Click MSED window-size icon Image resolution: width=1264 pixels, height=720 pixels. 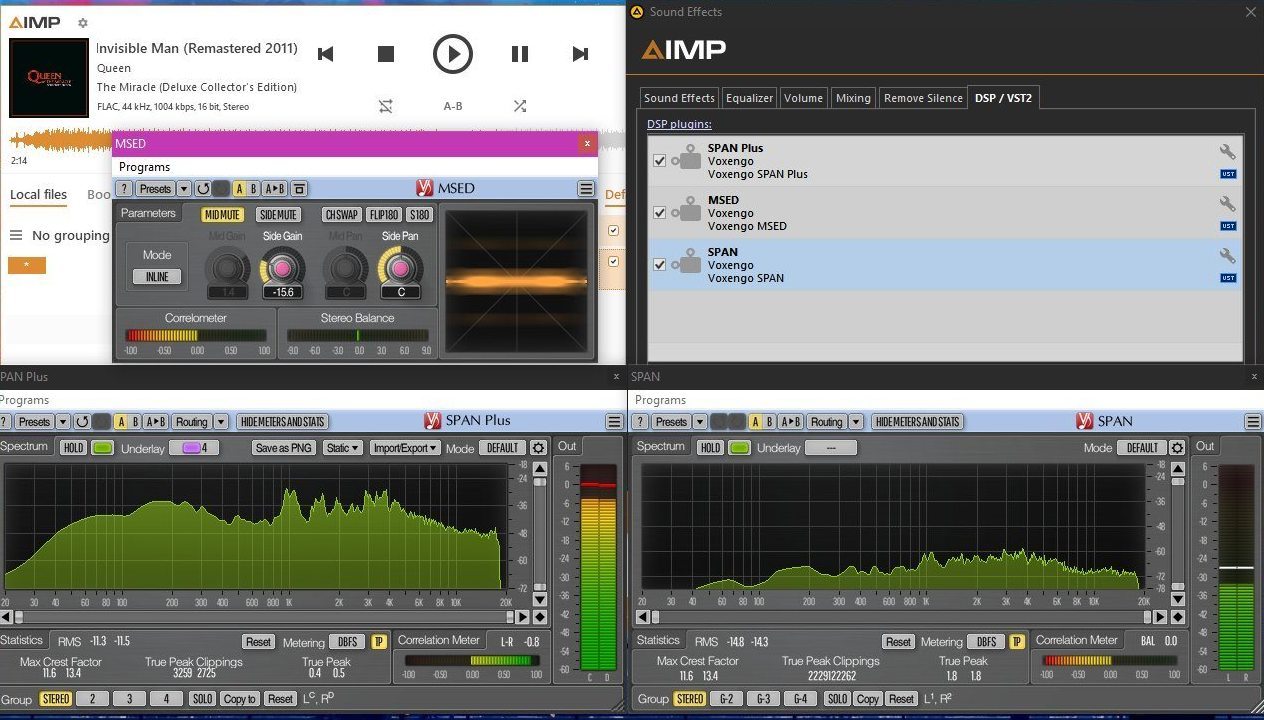point(298,189)
